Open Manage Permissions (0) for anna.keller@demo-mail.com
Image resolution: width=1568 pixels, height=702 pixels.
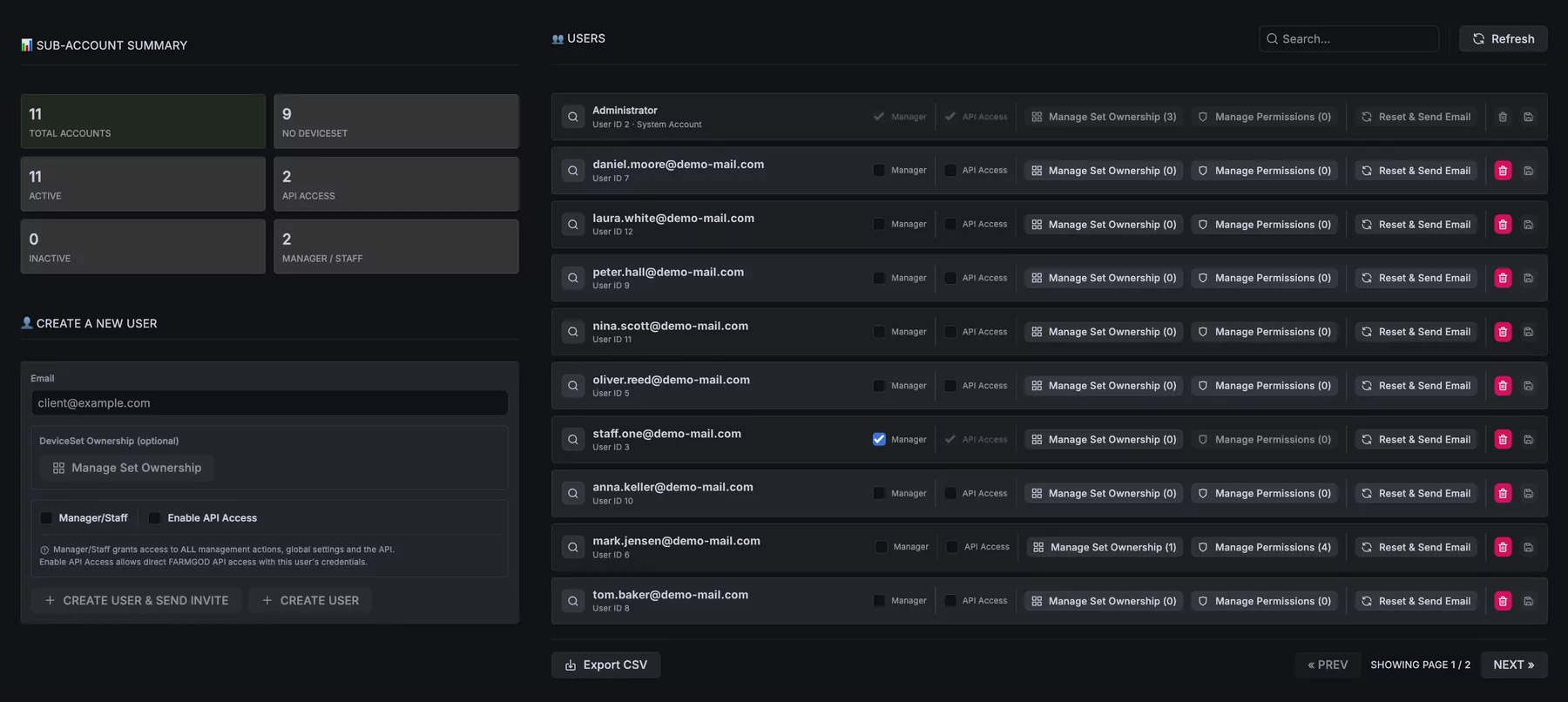click(1264, 493)
